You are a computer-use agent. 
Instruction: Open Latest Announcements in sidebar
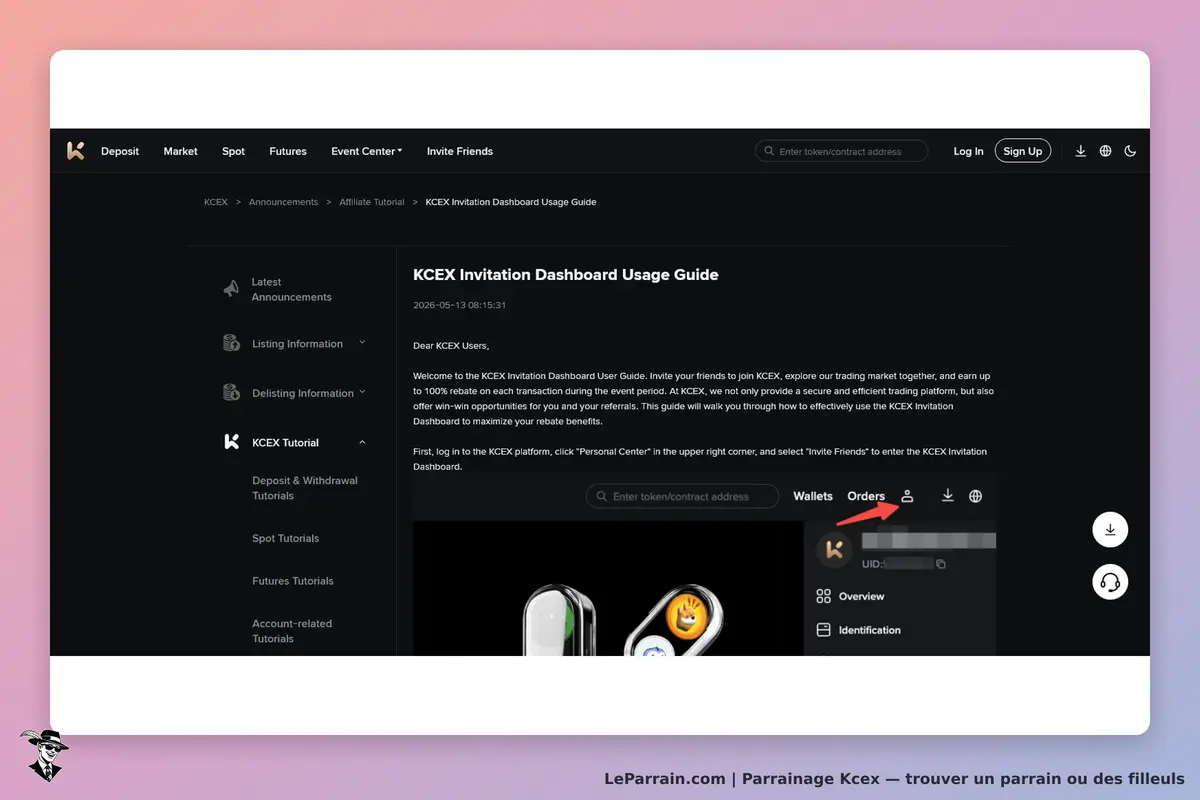(292, 290)
